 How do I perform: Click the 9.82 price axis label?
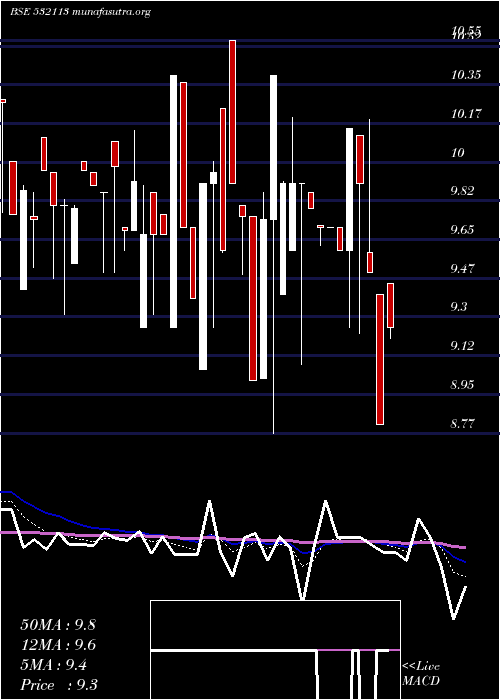click(464, 191)
